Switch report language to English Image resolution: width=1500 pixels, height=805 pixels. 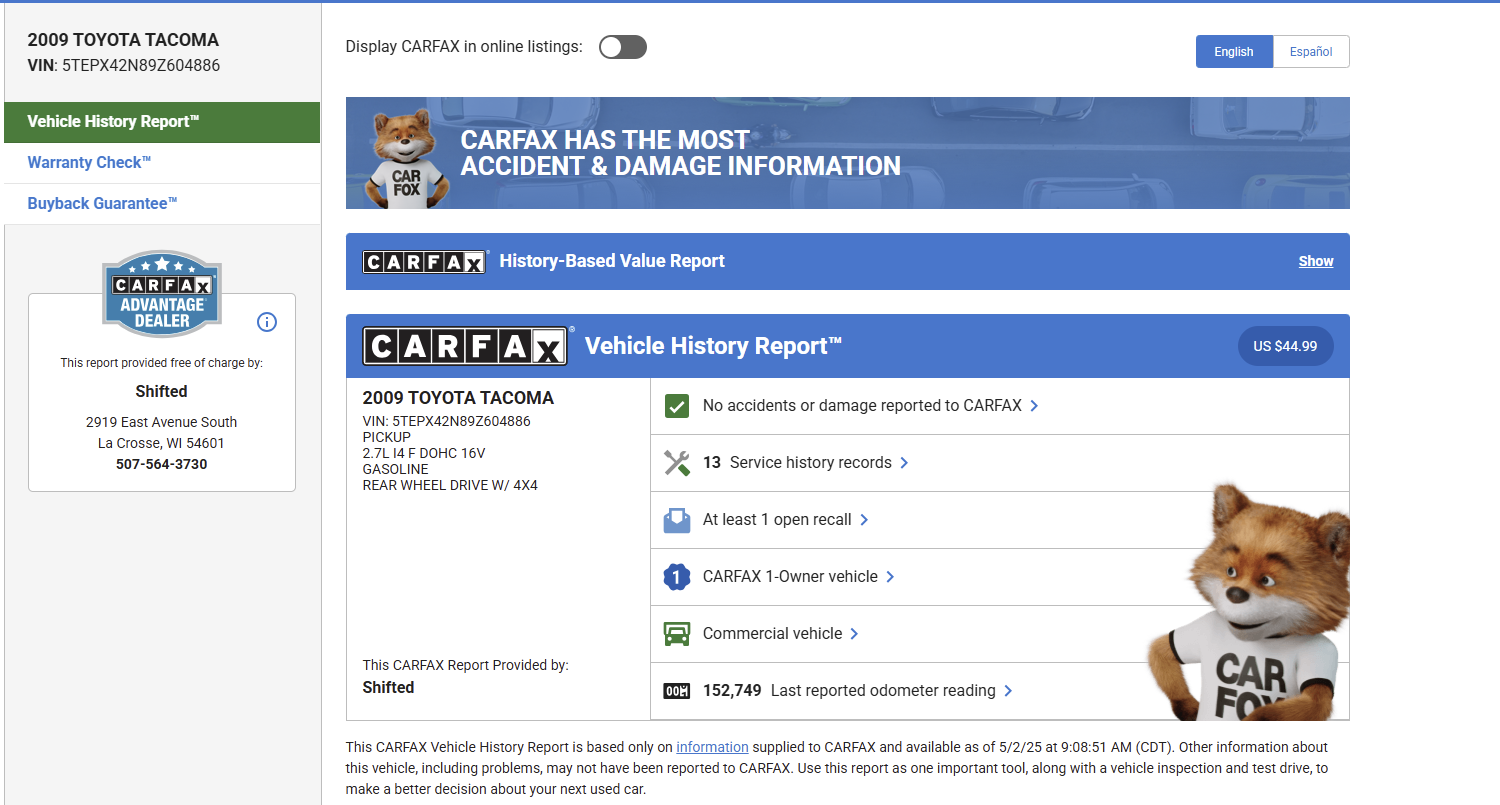(x=1233, y=52)
